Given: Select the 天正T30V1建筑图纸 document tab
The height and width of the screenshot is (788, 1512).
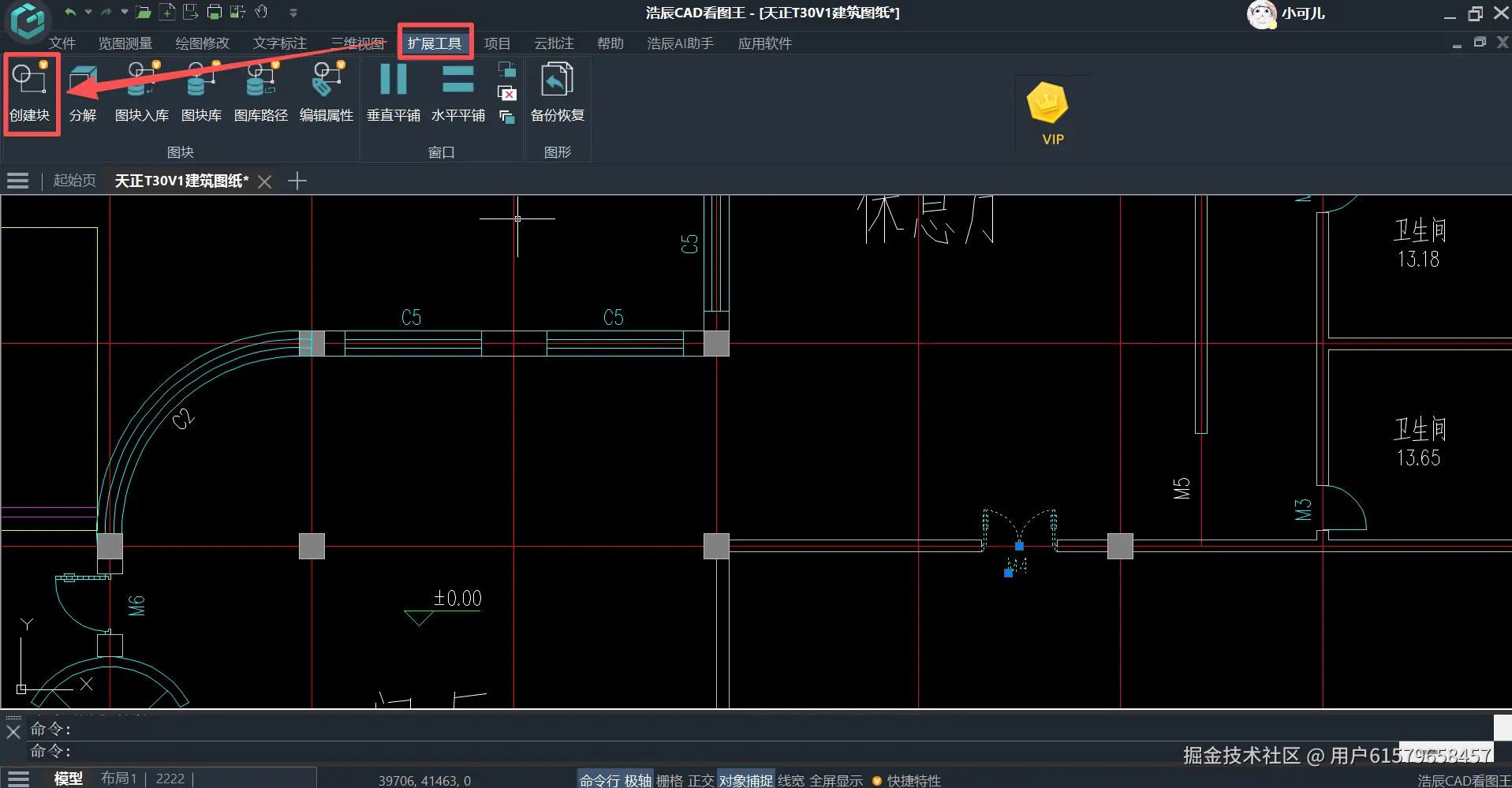Looking at the screenshot, I should (181, 181).
